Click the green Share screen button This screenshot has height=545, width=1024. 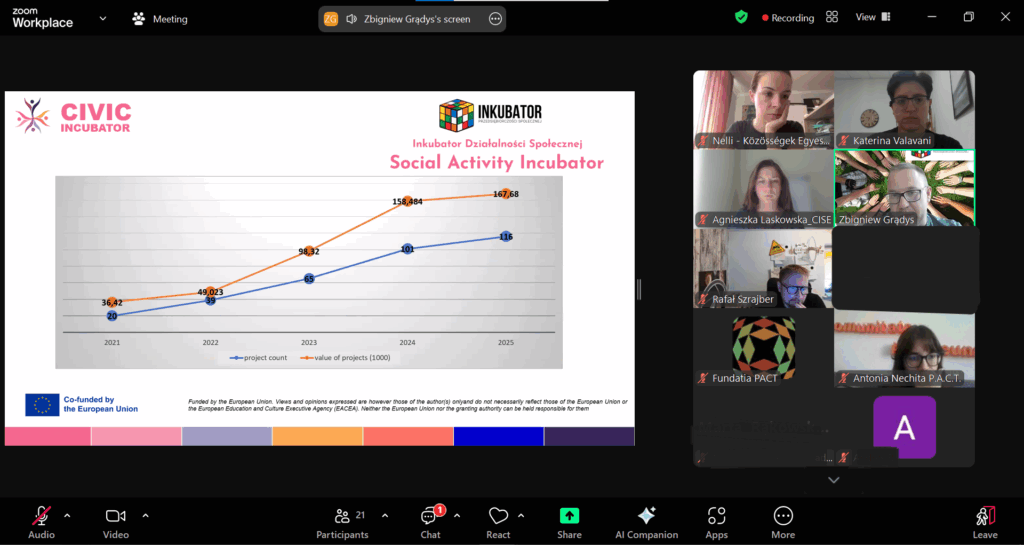pos(569,522)
